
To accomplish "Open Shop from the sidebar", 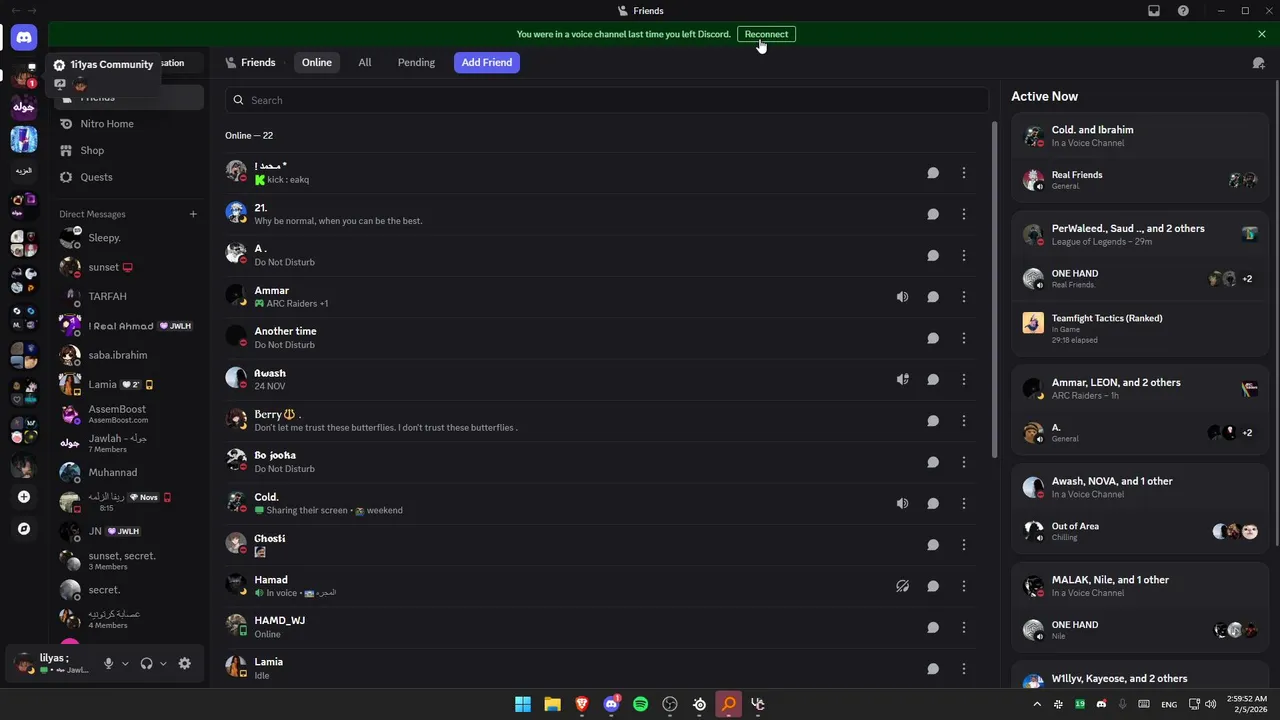I will (x=129, y=150).
